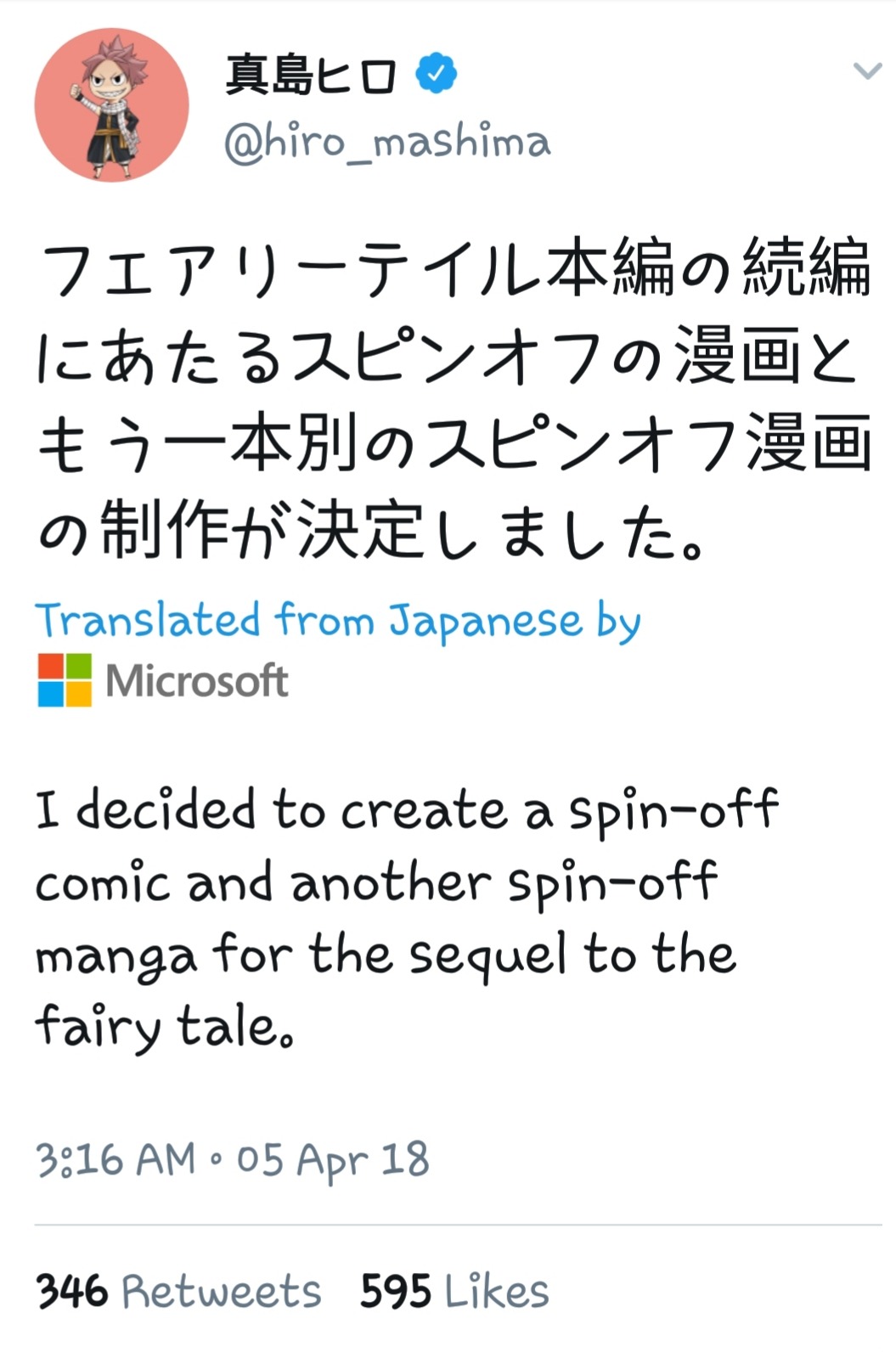View the Likes label
The image size is (896, 1352).
click(497, 1292)
